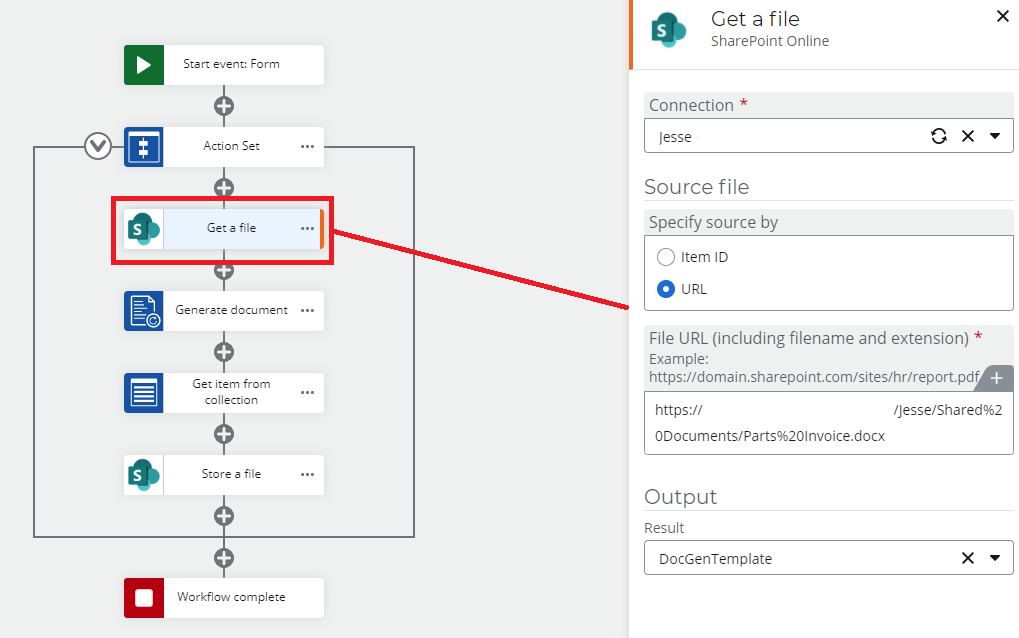Open the Get a file ellipsis menu
This screenshot has height=638, width=1019.
click(x=306, y=229)
